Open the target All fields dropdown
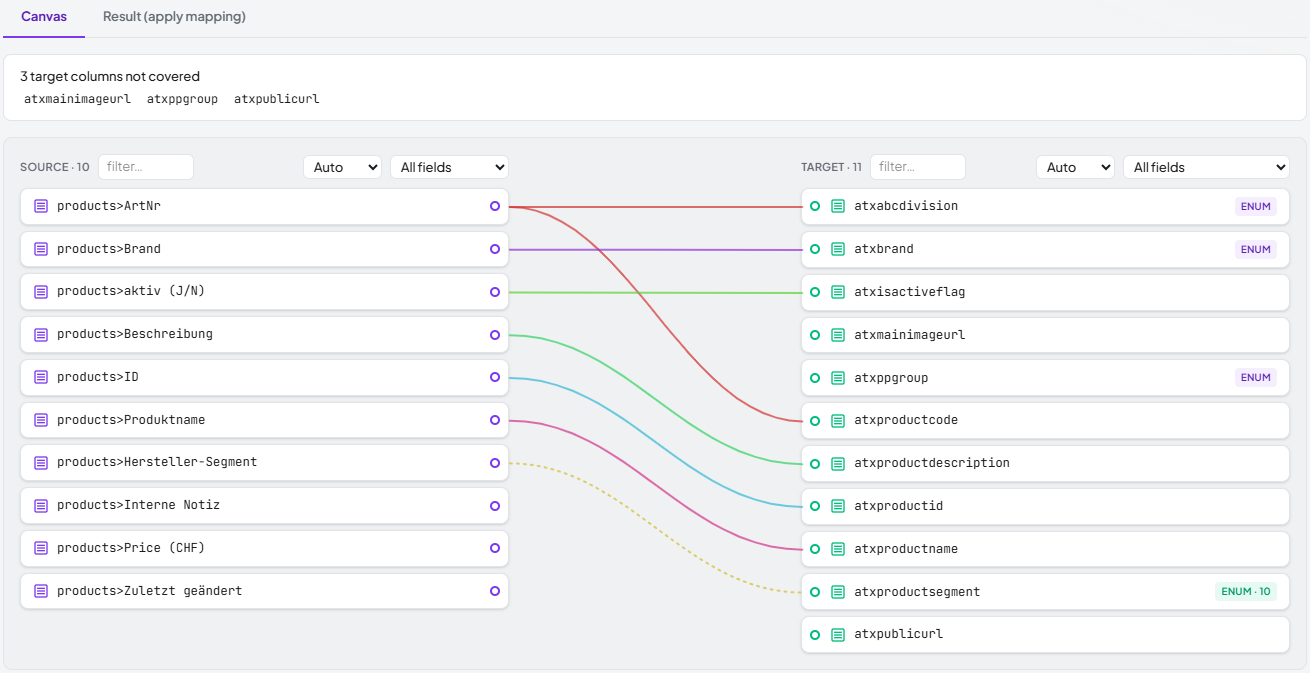Screen dimensions: 1310x673 pyautogui.click(x=1206, y=167)
